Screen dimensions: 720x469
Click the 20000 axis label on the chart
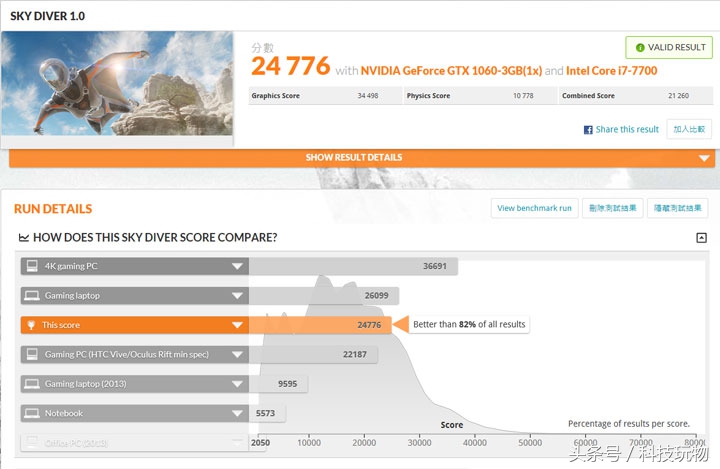[364, 443]
